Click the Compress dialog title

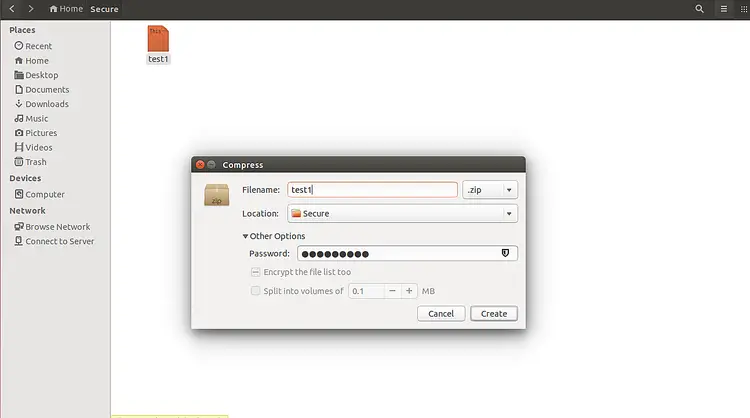tap(243, 165)
